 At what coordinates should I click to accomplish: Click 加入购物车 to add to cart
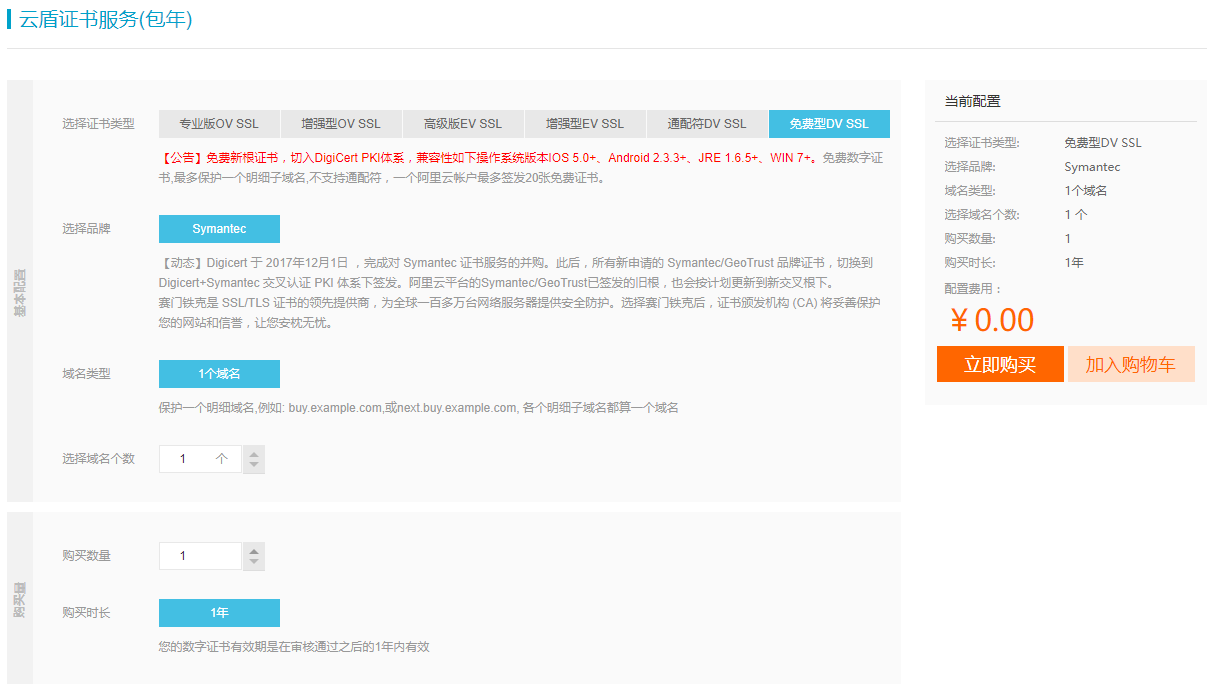[1131, 365]
